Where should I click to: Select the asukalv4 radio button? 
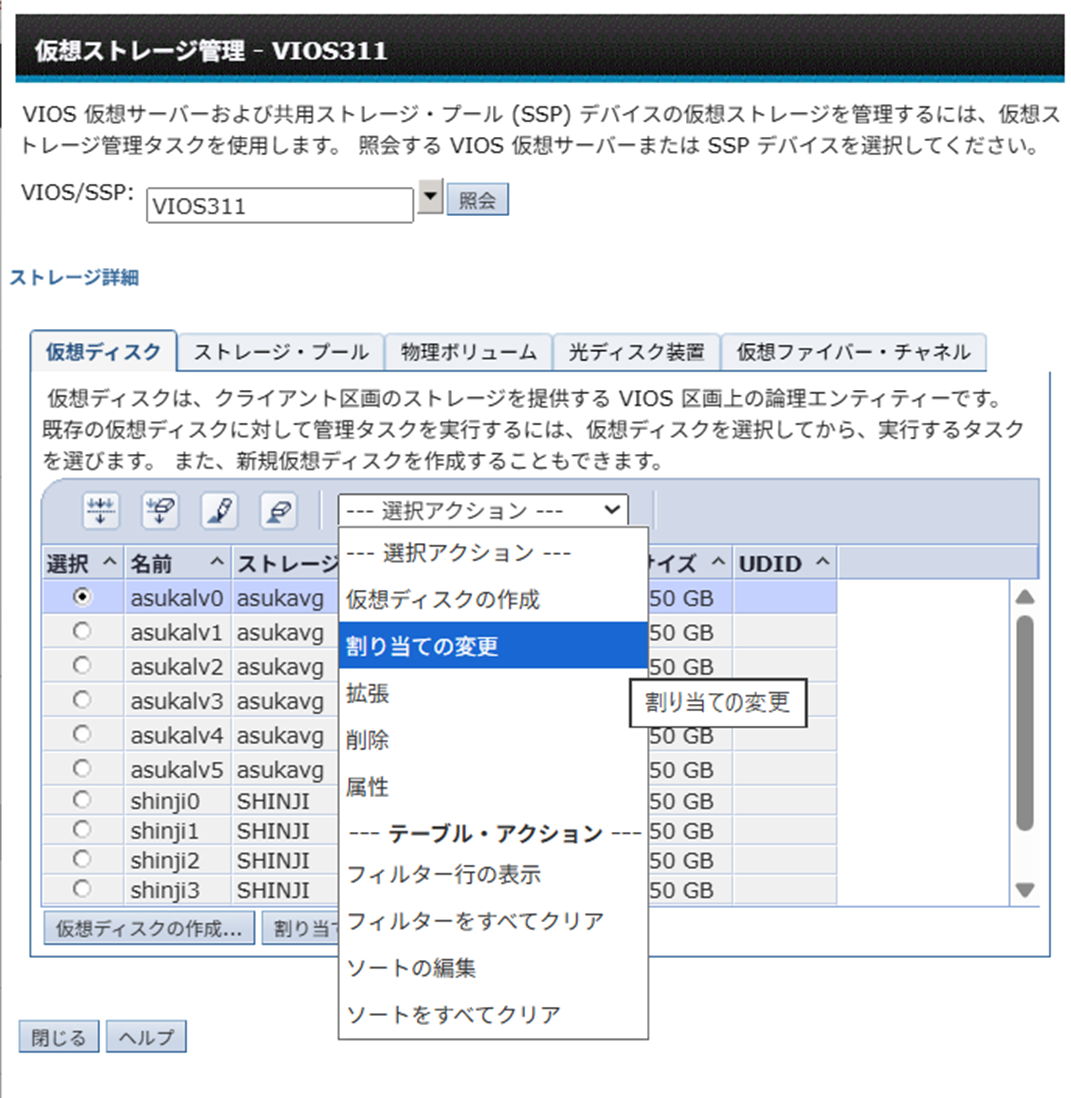(x=82, y=733)
